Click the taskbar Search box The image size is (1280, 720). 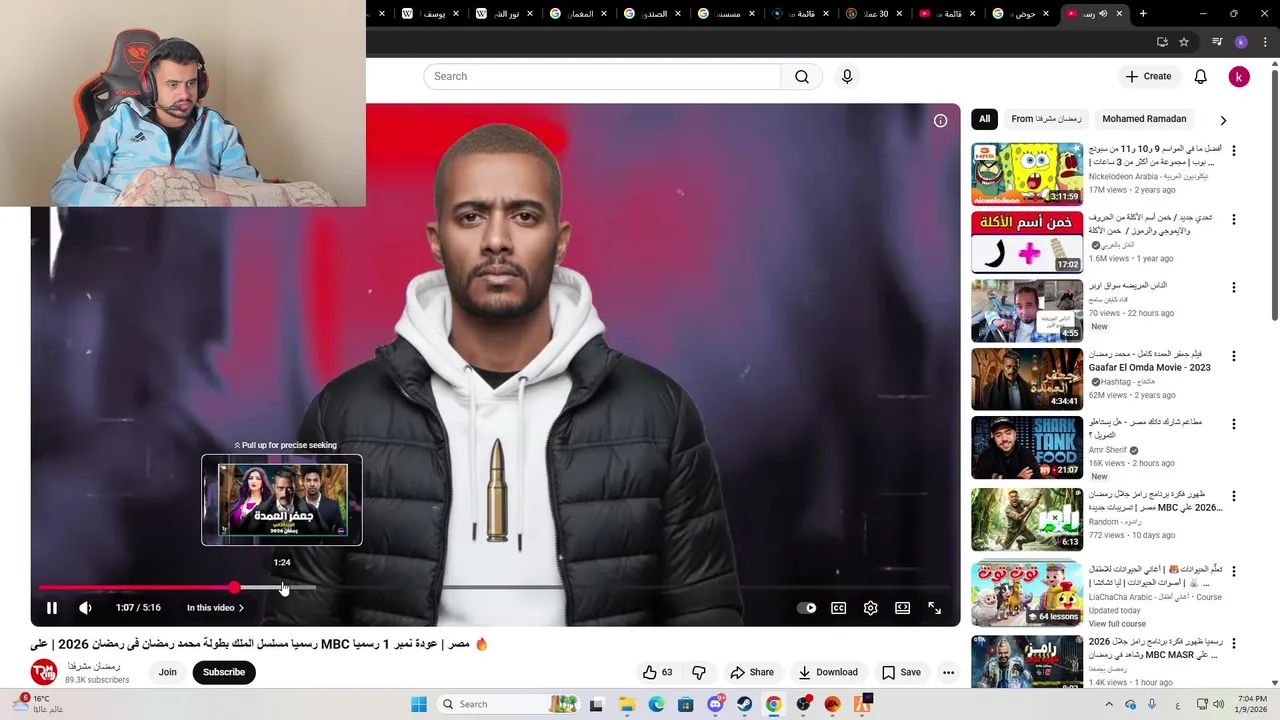point(510,704)
